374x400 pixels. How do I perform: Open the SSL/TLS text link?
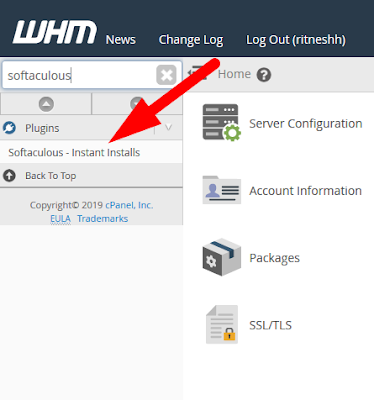point(270,325)
